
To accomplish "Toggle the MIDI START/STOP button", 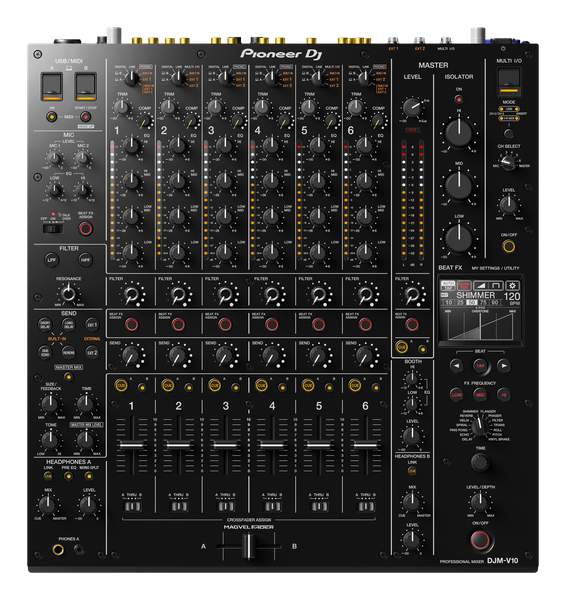I will 85,116.
